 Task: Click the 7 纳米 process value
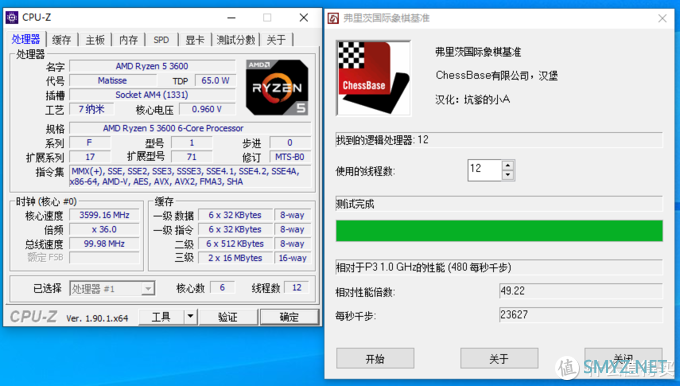[91, 109]
